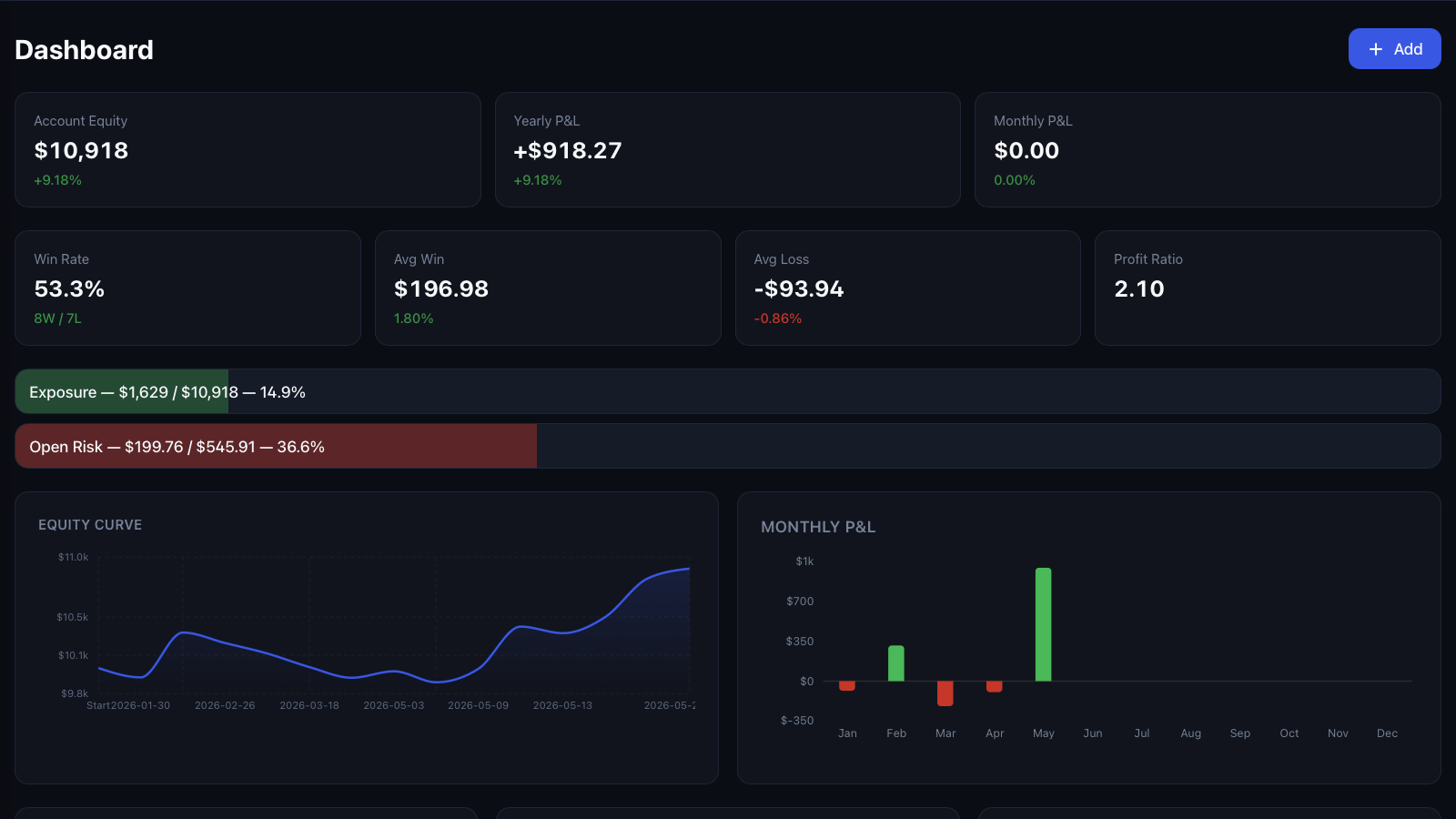Click the green Exposure progress bar
1456x819 pixels.
click(122, 391)
